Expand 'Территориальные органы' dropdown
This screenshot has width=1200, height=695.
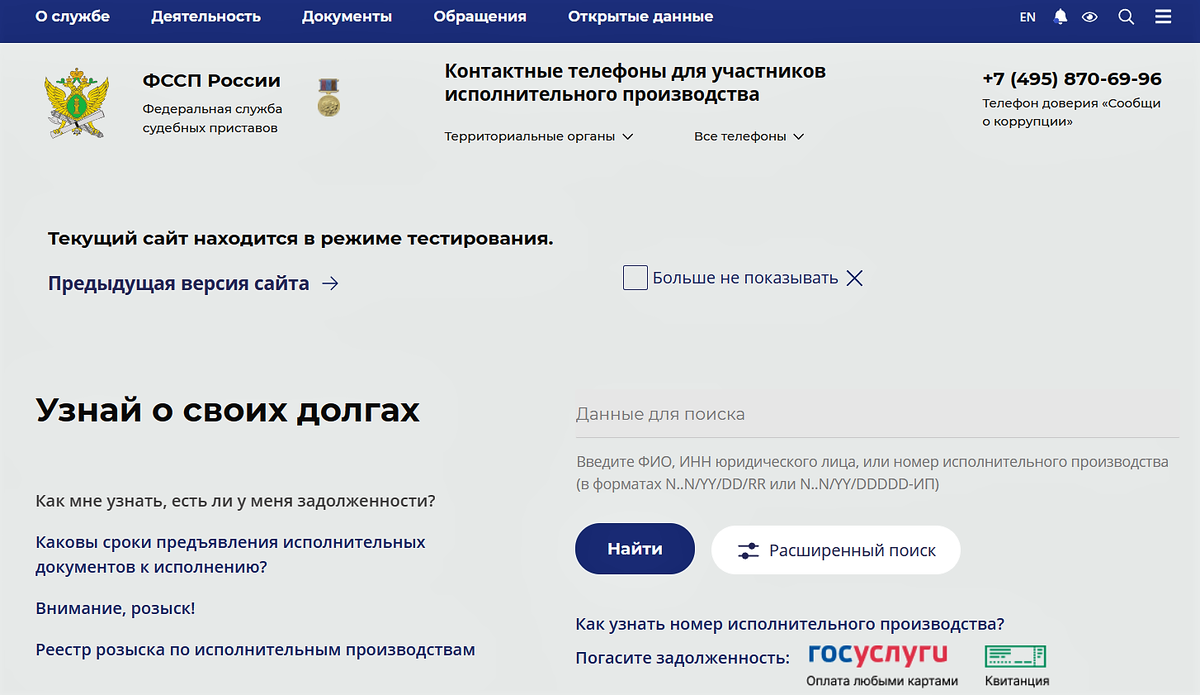539,136
